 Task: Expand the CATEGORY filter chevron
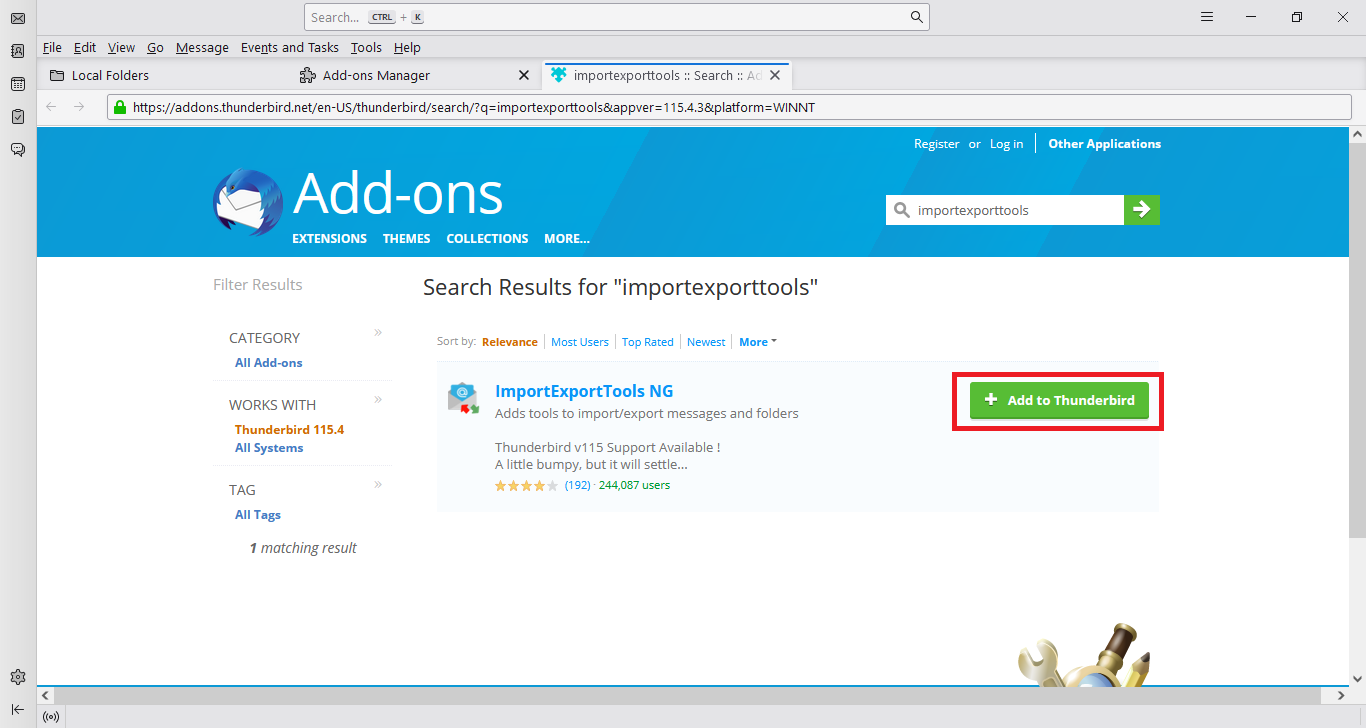(378, 333)
